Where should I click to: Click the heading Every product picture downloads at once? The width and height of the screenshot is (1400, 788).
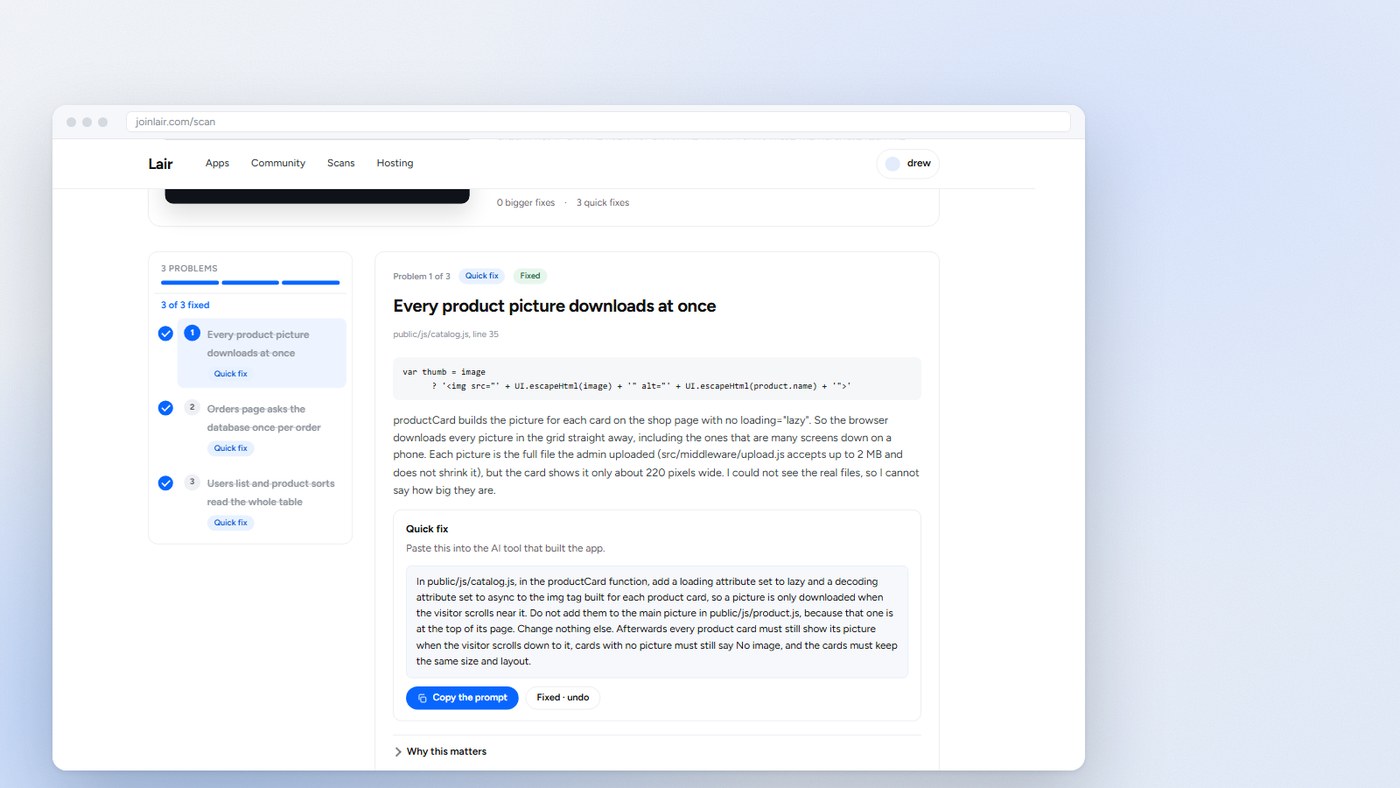(555, 306)
